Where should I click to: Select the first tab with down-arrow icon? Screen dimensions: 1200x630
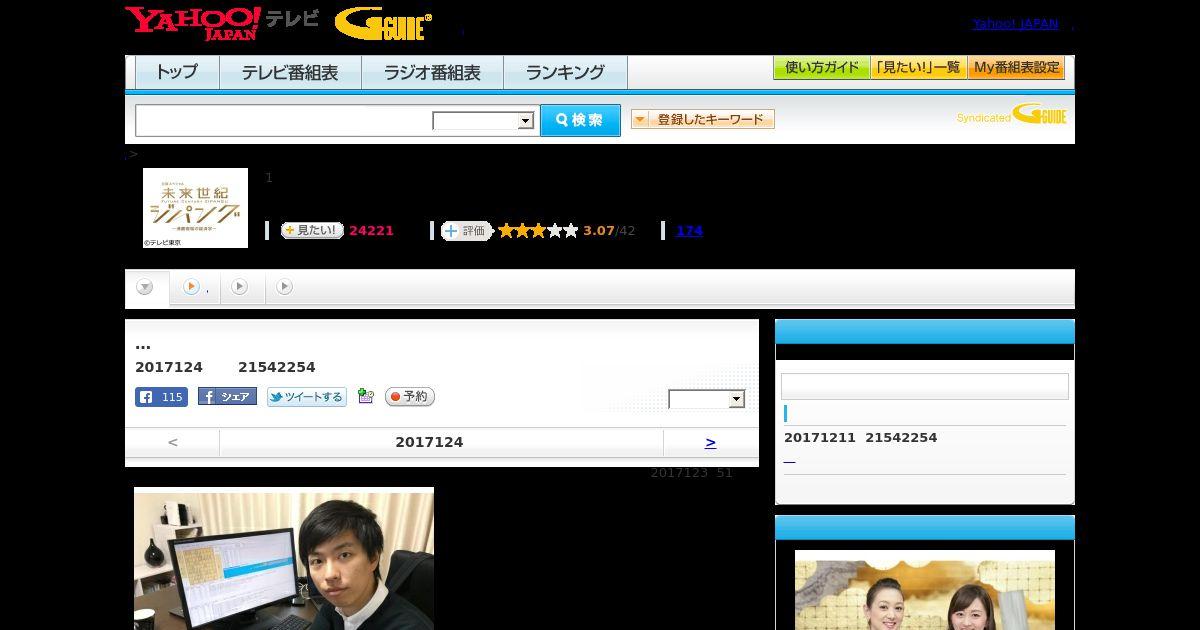[x=146, y=288]
